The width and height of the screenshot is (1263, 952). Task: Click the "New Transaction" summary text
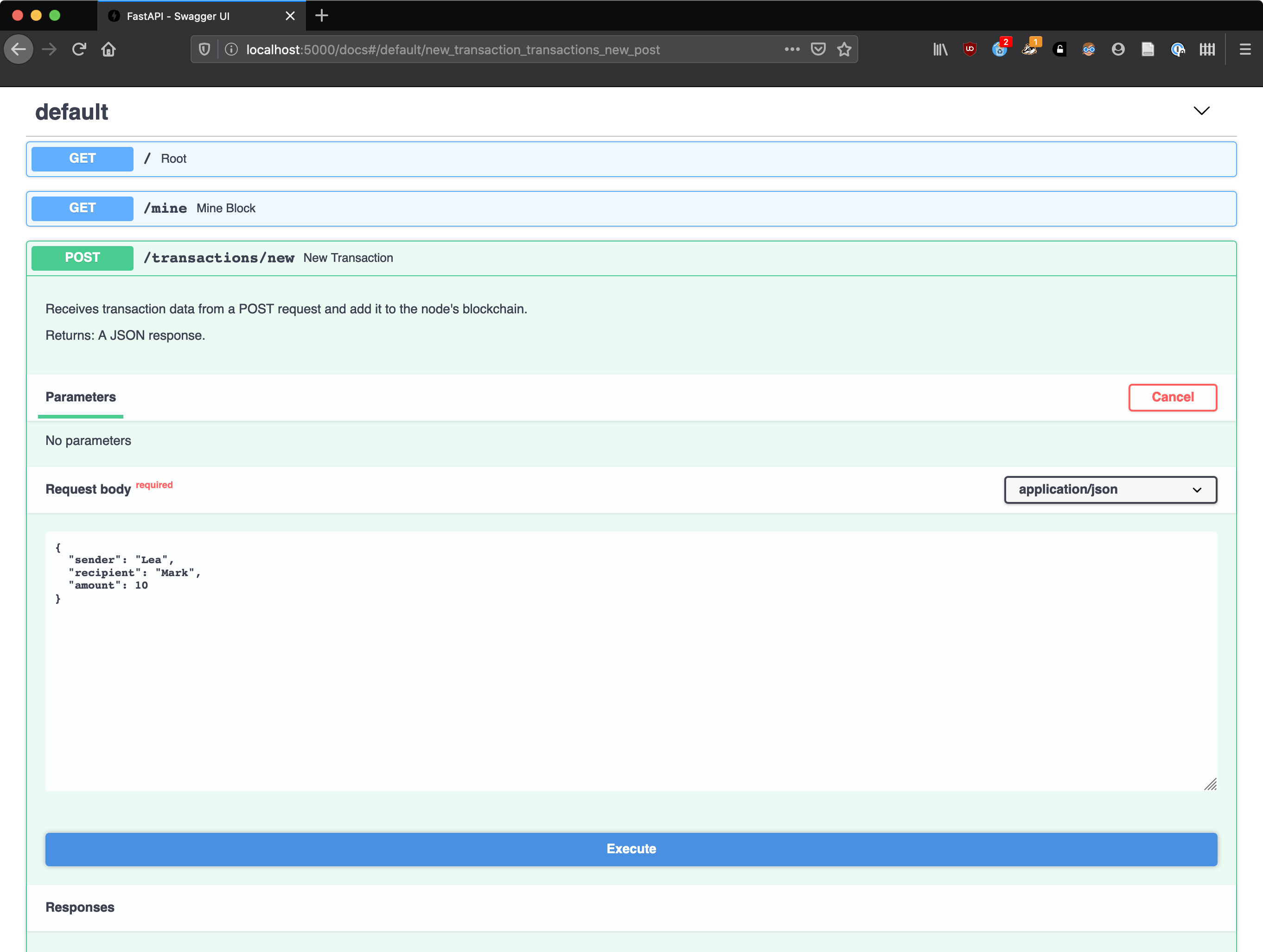pos(348,258)
